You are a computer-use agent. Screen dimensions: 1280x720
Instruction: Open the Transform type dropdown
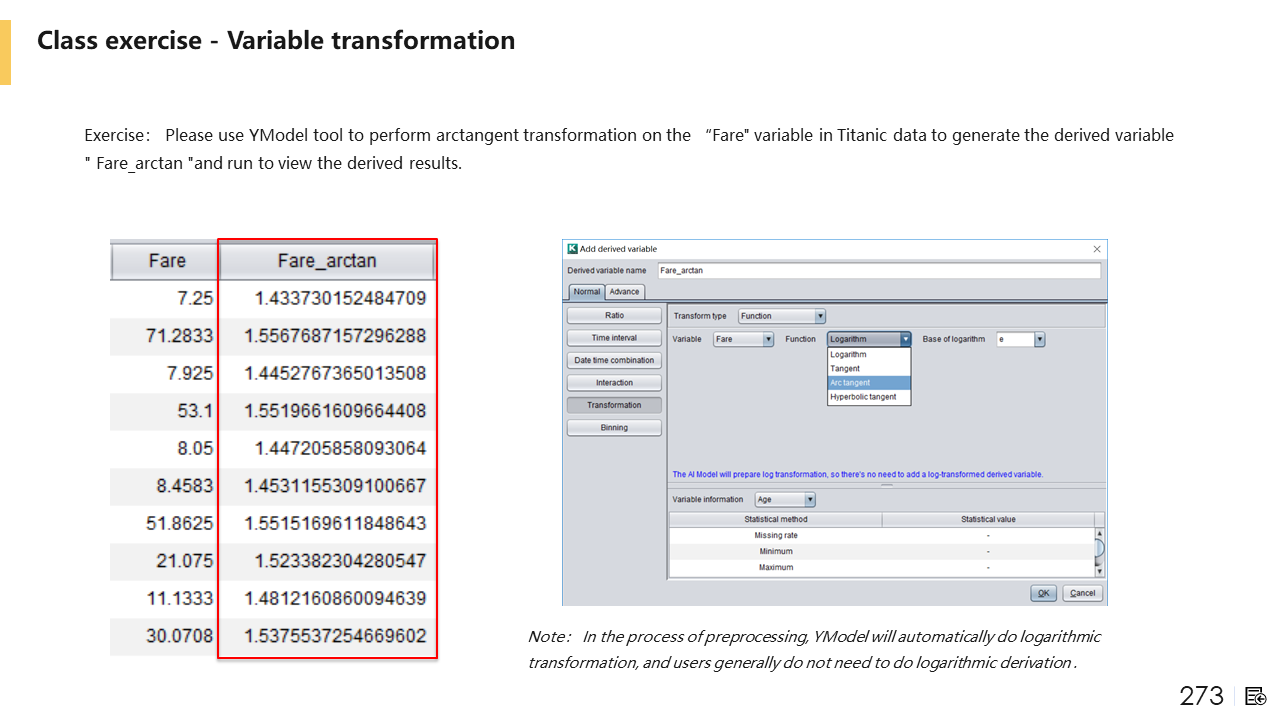tap(820, 316)
